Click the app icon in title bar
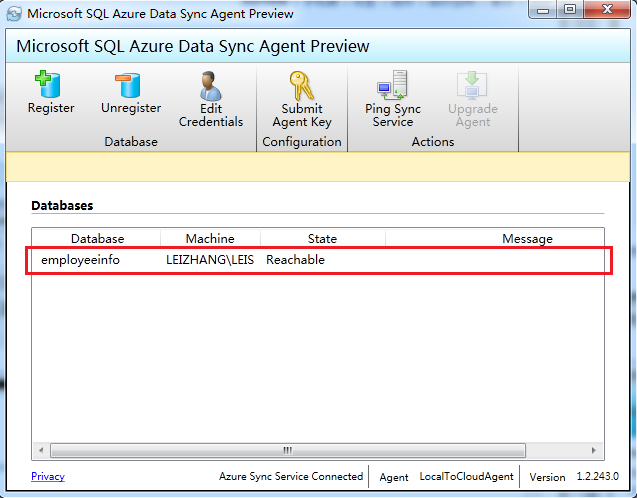637x498 pixels. click(x=15, y=14)
